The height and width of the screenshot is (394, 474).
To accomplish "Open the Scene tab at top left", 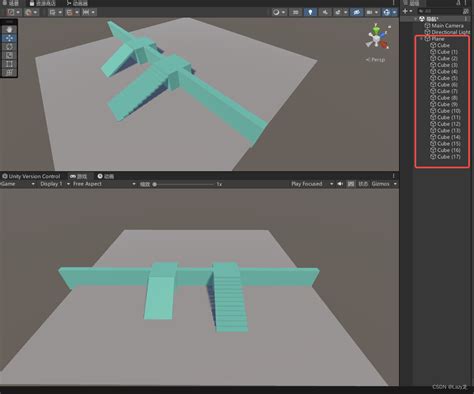I will (10, 3).
